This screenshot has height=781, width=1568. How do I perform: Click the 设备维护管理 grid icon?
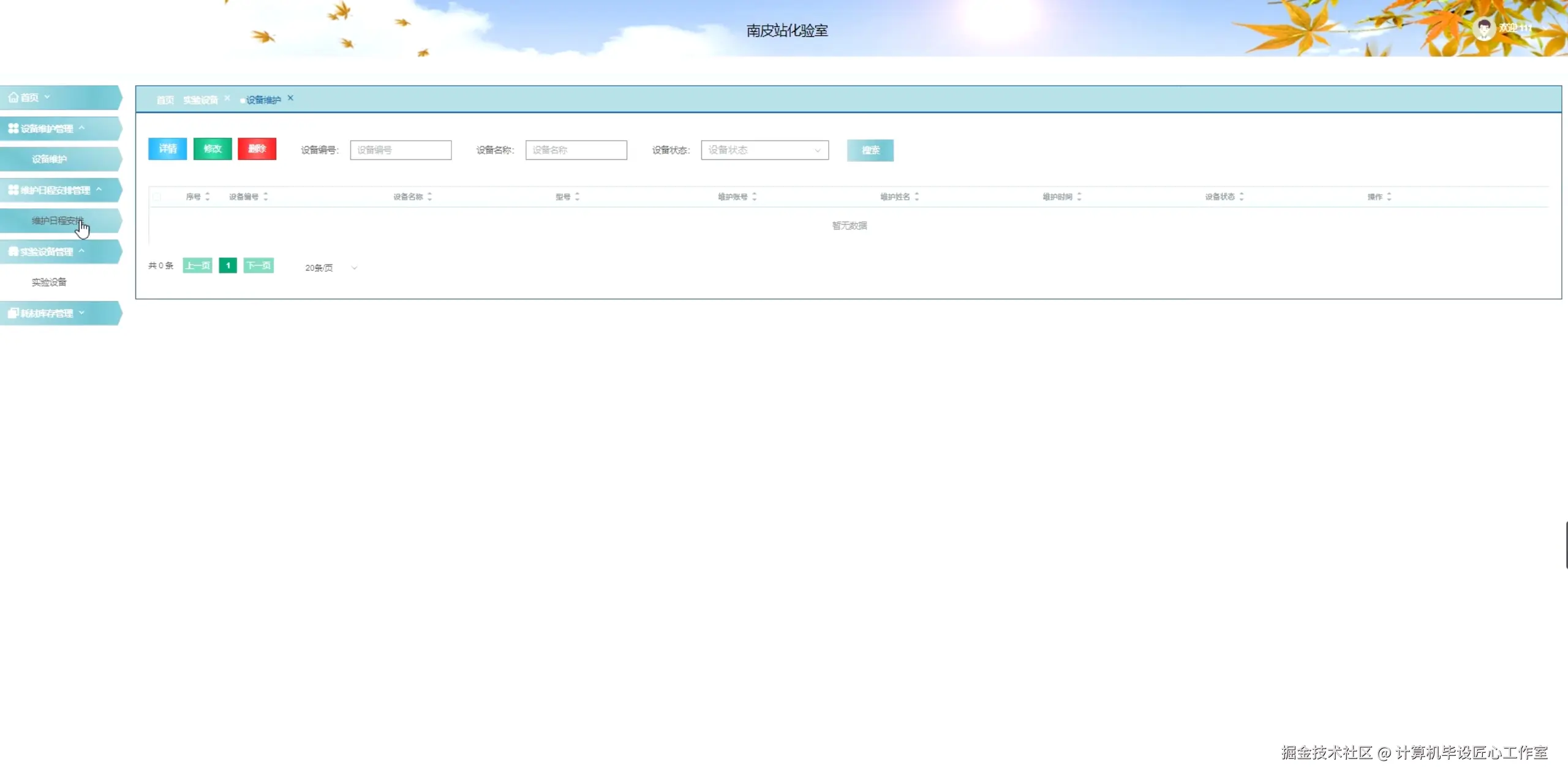pos(13,129)
